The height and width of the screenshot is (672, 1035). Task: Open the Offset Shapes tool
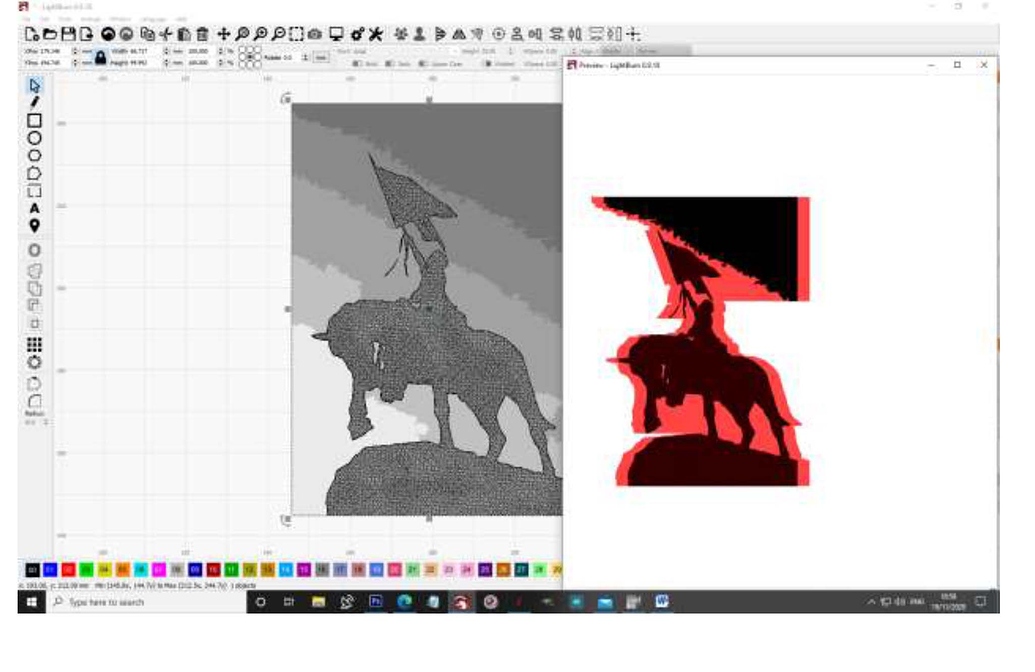click(x=33, y=252)
